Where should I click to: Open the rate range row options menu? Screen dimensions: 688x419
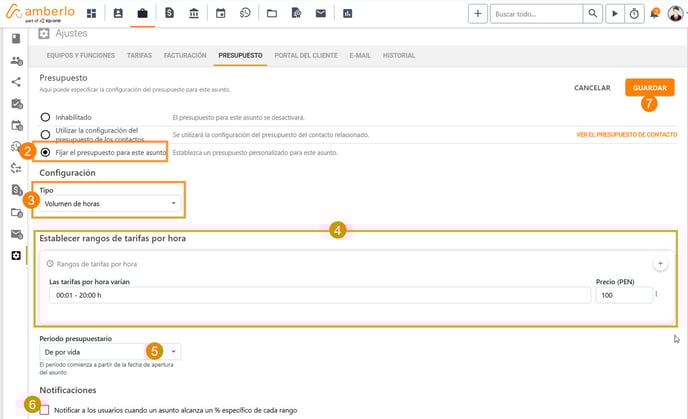coord(656,294)
